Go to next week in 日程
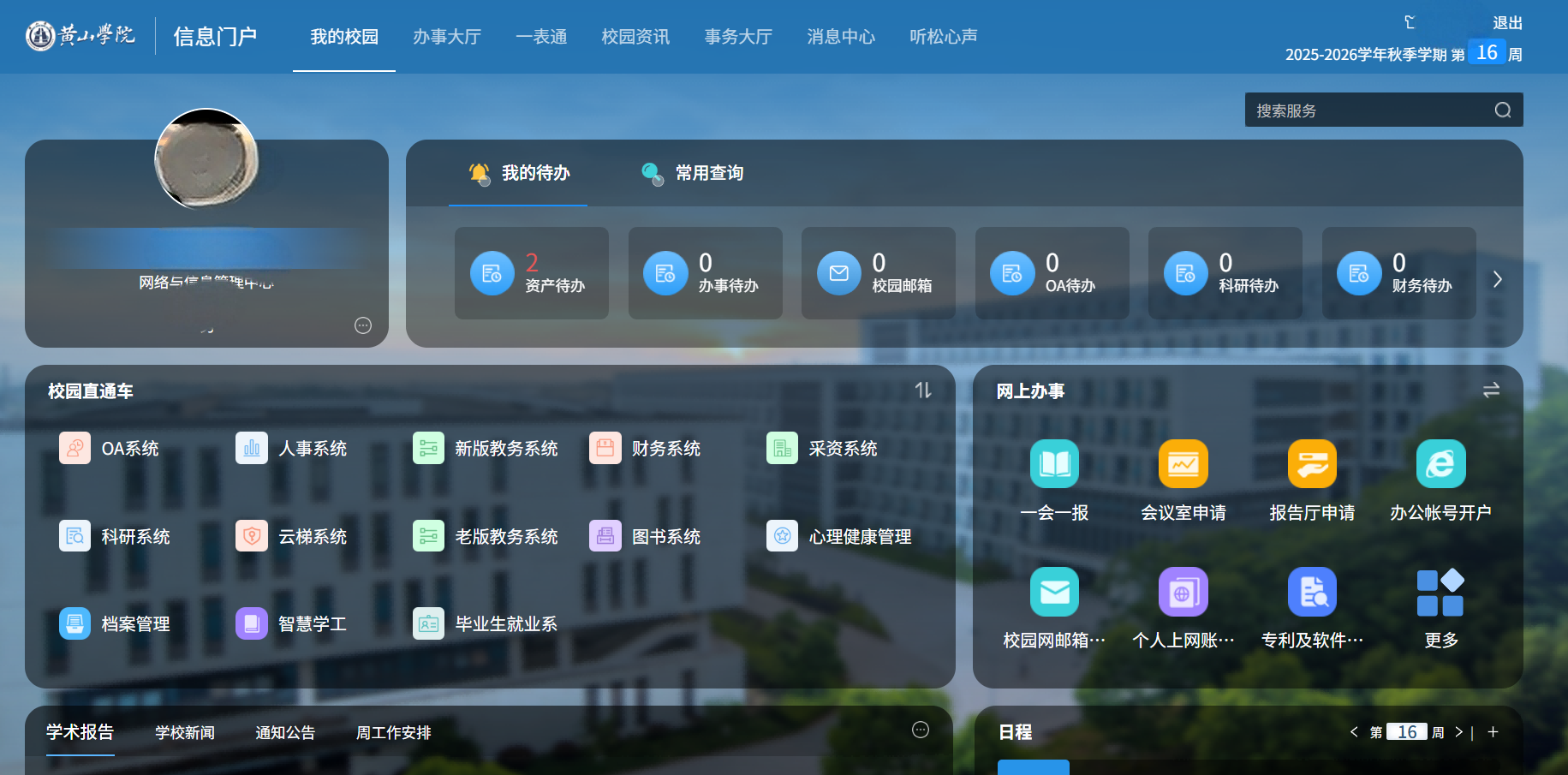The height and width of the screenshot is (775, 1568). [1458, 732]
